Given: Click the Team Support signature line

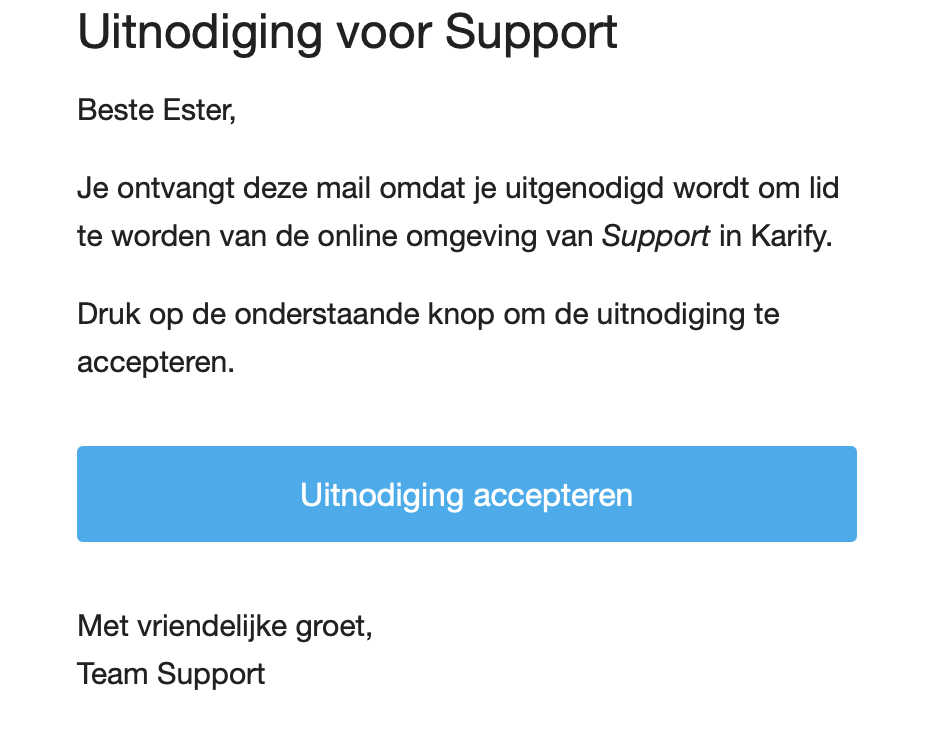Looking at the screenshot, I should click(171, 675).
